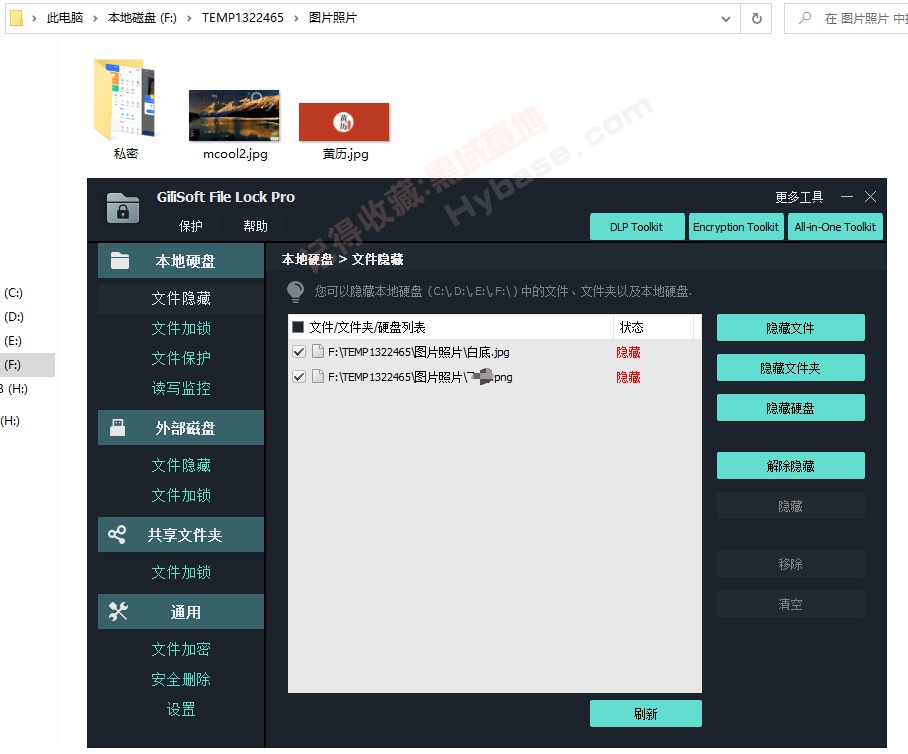Select the 私密 folder in Explorer
The height and width of the screenshot is (754, 908).
click(x=126, y=109)
